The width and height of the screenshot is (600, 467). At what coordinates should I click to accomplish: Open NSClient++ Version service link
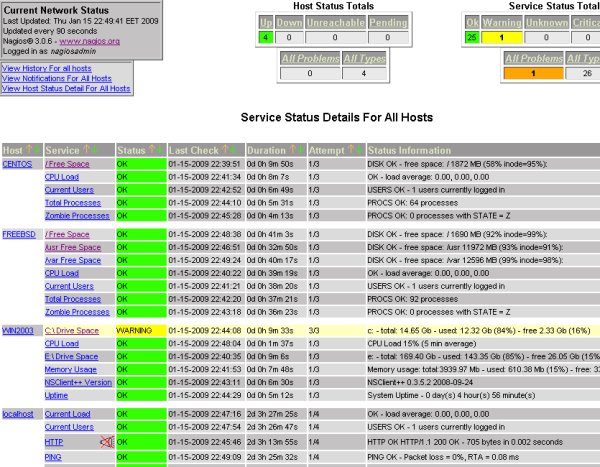click(x=78, y=382)
